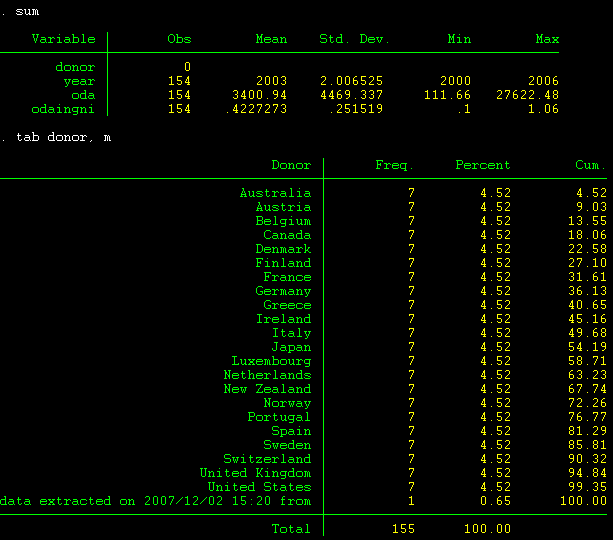613x540 pixels.
Task: Select the Norway row label
Action: [x=287, y=403]
